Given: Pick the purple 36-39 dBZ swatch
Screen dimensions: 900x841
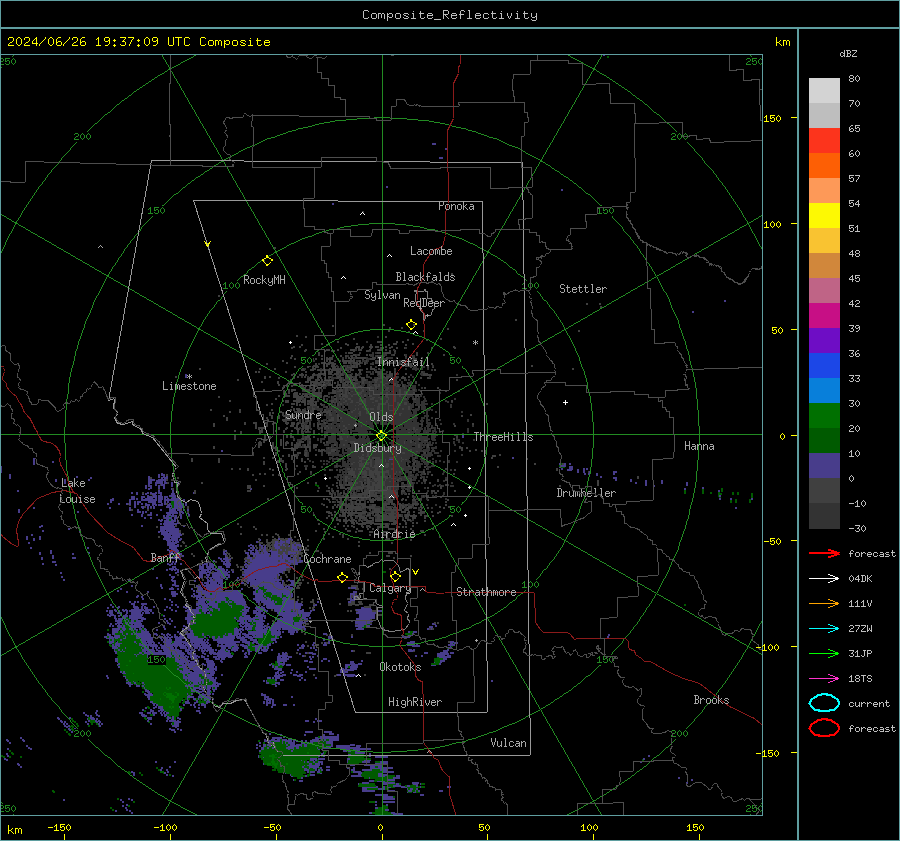Looking at the screenshot, I should tap(824, 341).
